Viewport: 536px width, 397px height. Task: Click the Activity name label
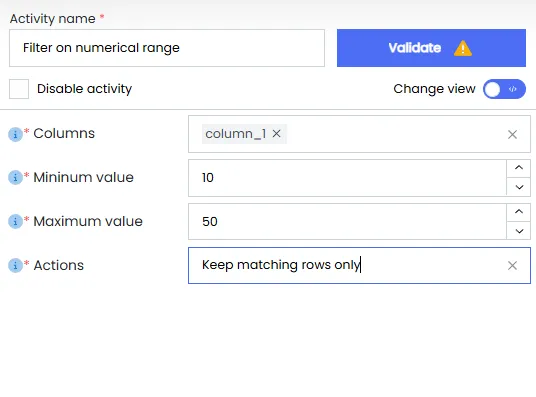(53, 19)
